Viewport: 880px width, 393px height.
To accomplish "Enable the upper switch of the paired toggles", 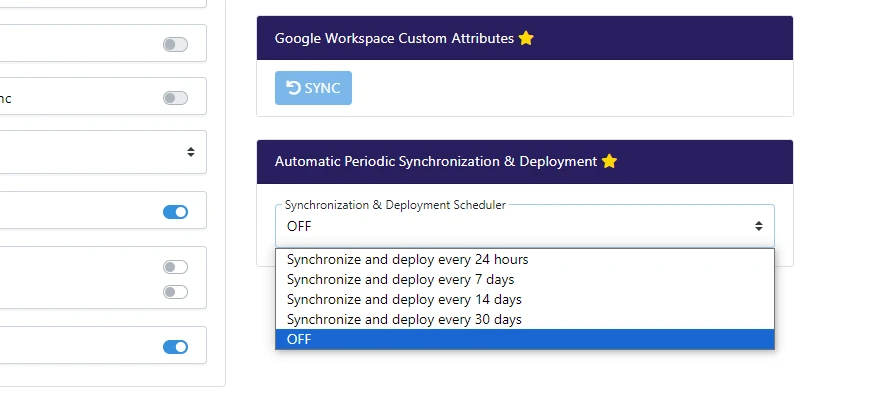I will click(x=175, y=267).
